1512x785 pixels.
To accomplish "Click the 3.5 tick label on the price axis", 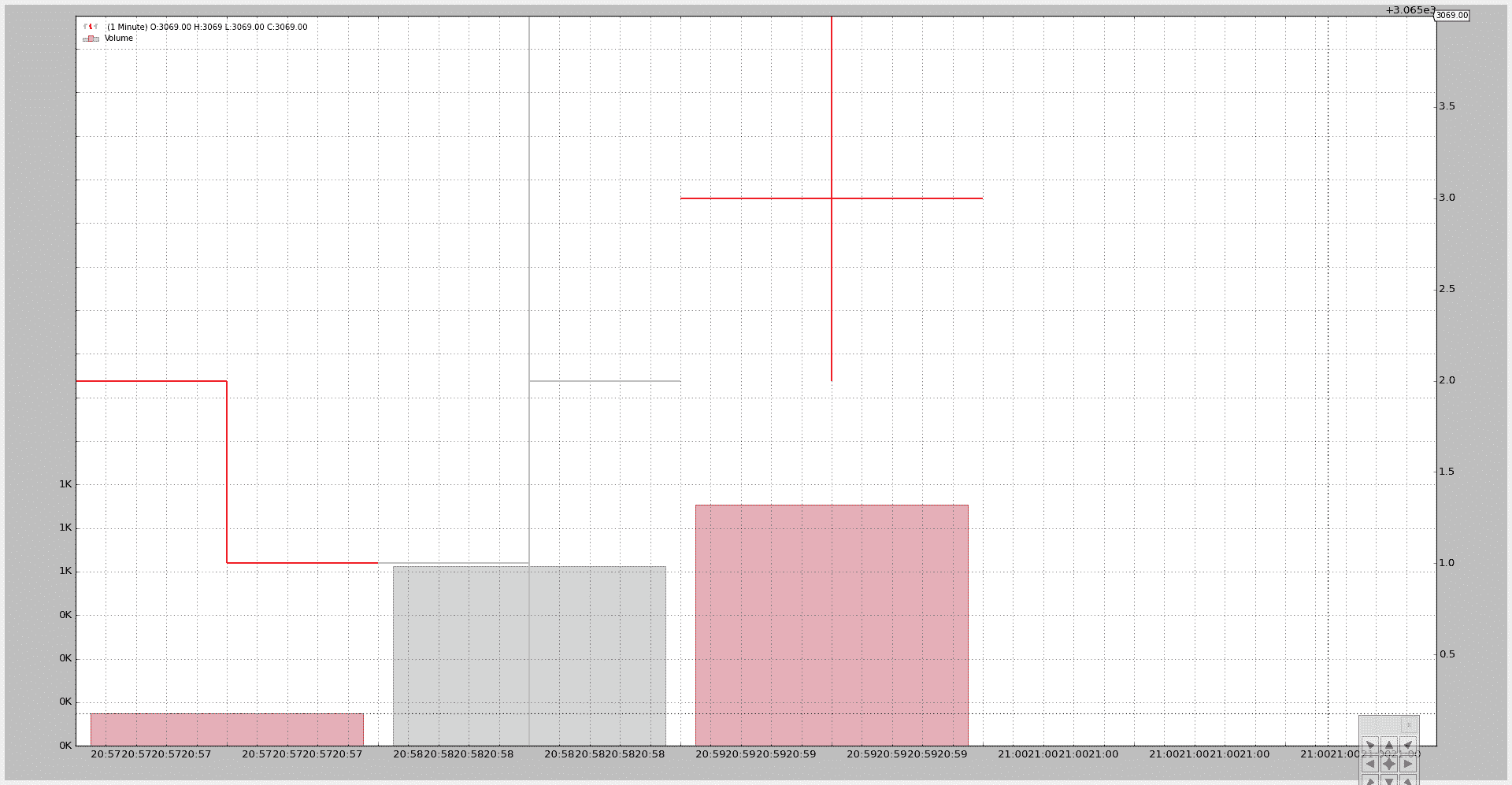I will point(1447,106).
